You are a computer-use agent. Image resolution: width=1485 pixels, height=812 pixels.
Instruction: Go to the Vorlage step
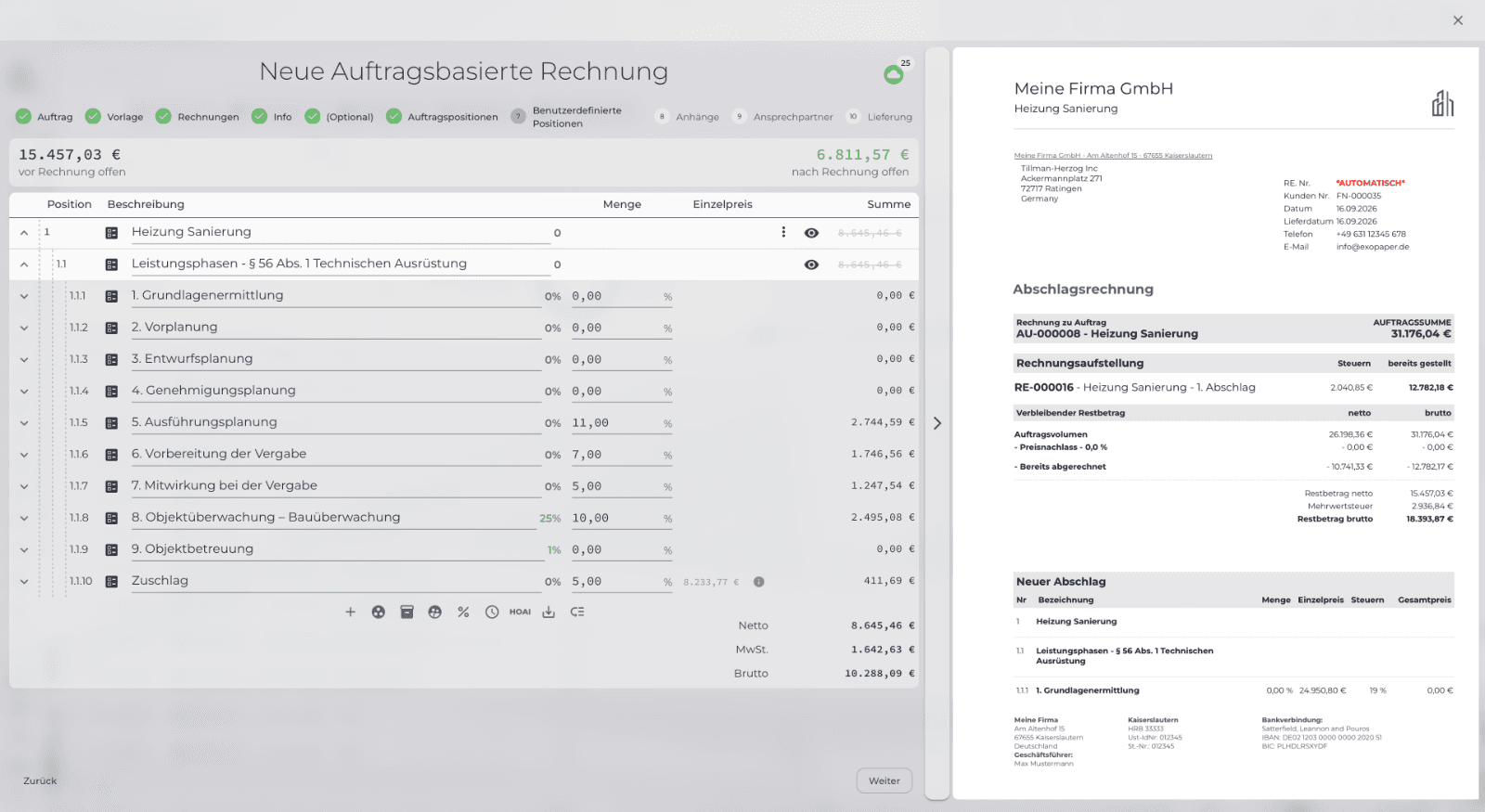pos(114,117)
